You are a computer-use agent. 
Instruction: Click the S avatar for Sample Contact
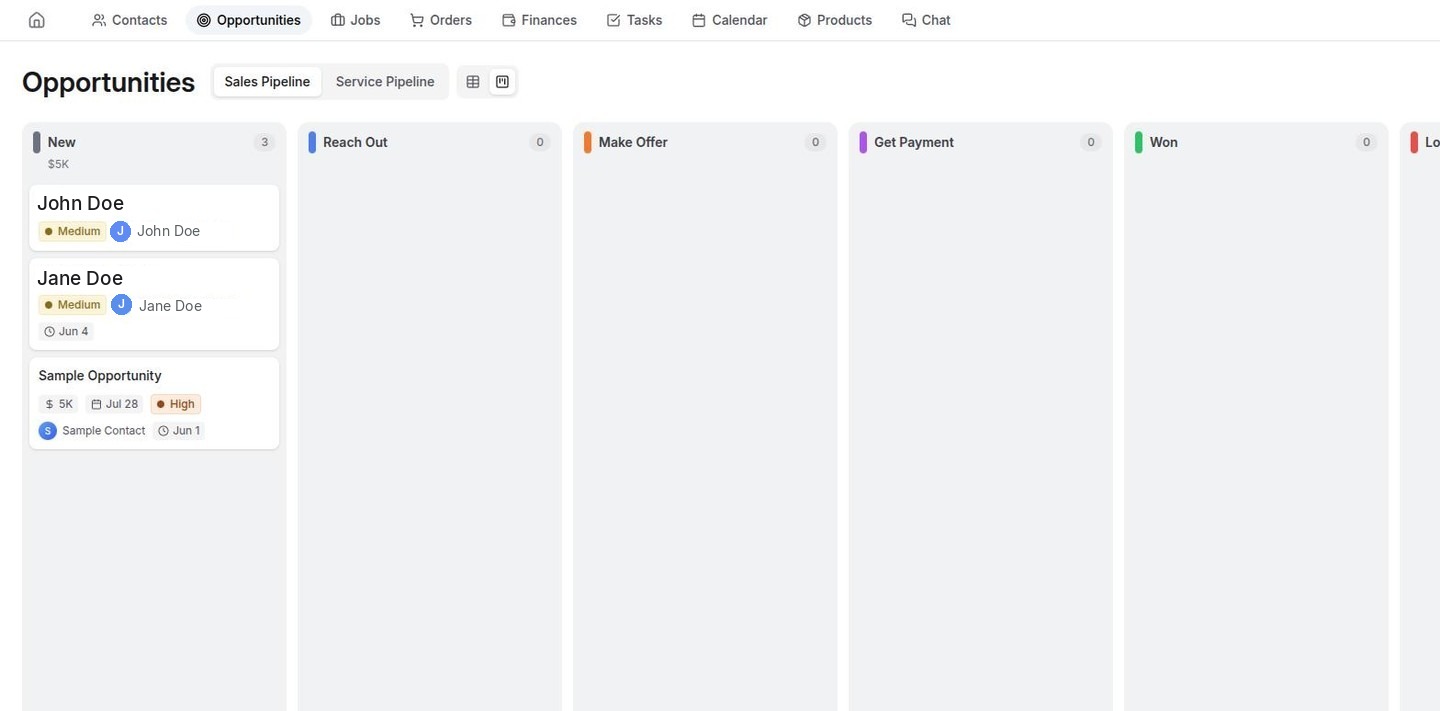coord(48,431)
